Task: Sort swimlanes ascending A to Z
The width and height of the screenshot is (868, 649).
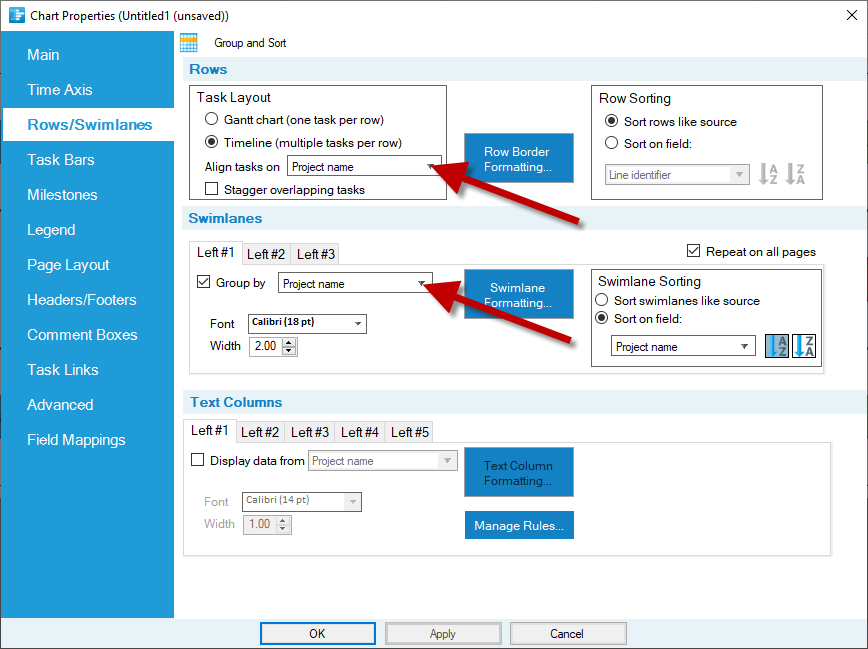Action: click(777, 346)
